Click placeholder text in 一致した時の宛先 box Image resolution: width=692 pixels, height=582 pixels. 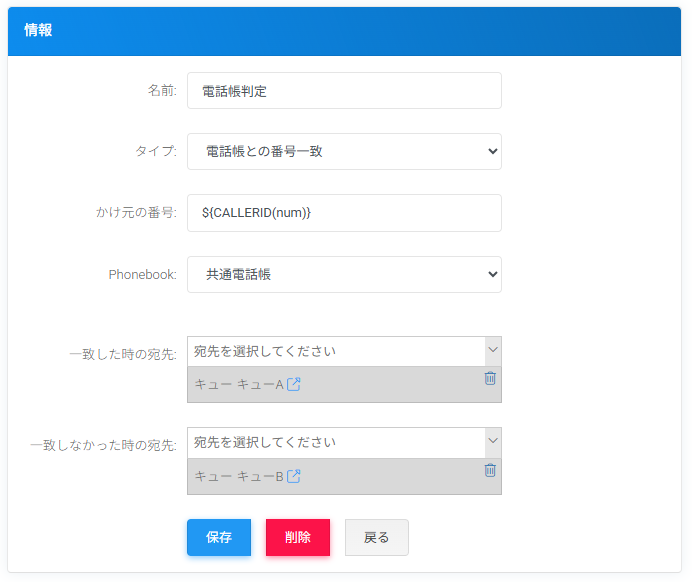[x=265, y=352]
